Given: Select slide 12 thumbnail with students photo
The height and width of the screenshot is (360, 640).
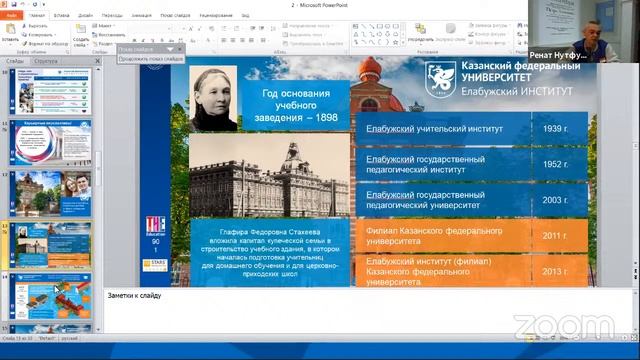Looking at the screenshot, I should pos(50,194).
